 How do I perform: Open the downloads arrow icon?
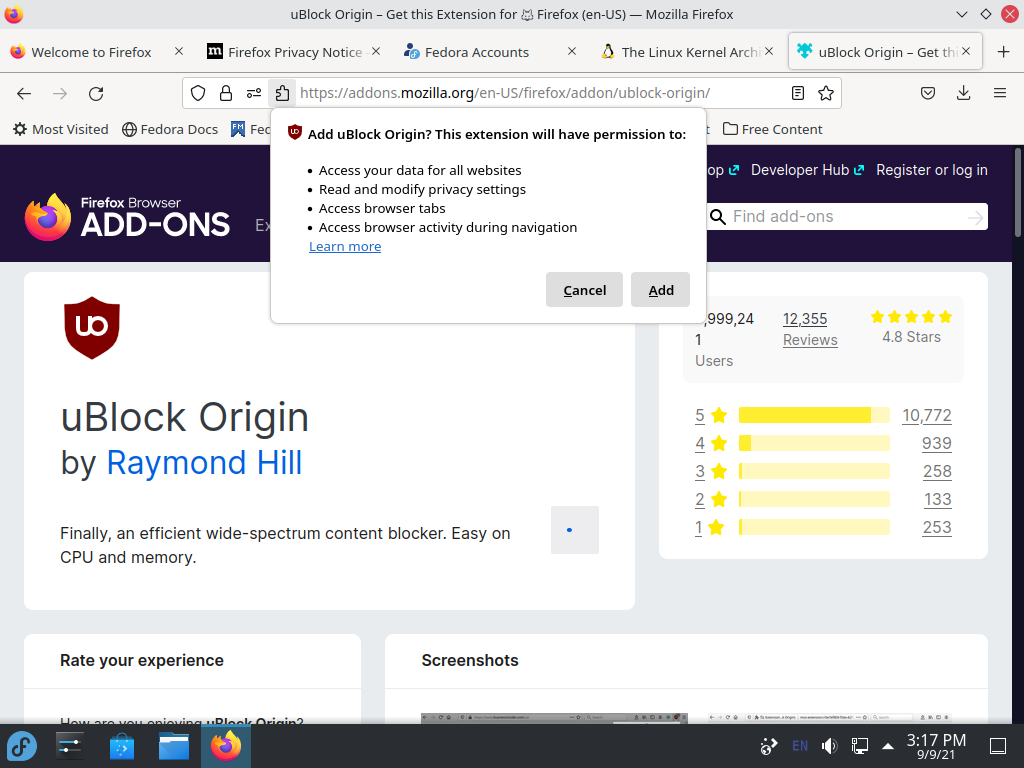click(963, 93)
